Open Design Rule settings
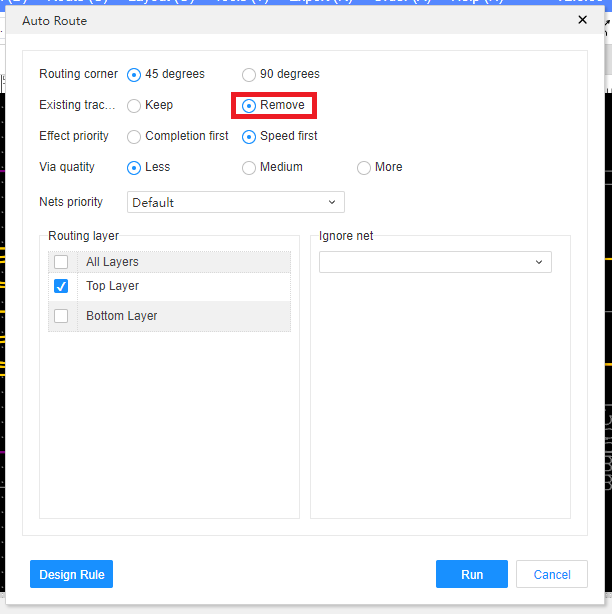612x614 pixels. [71, 574]
